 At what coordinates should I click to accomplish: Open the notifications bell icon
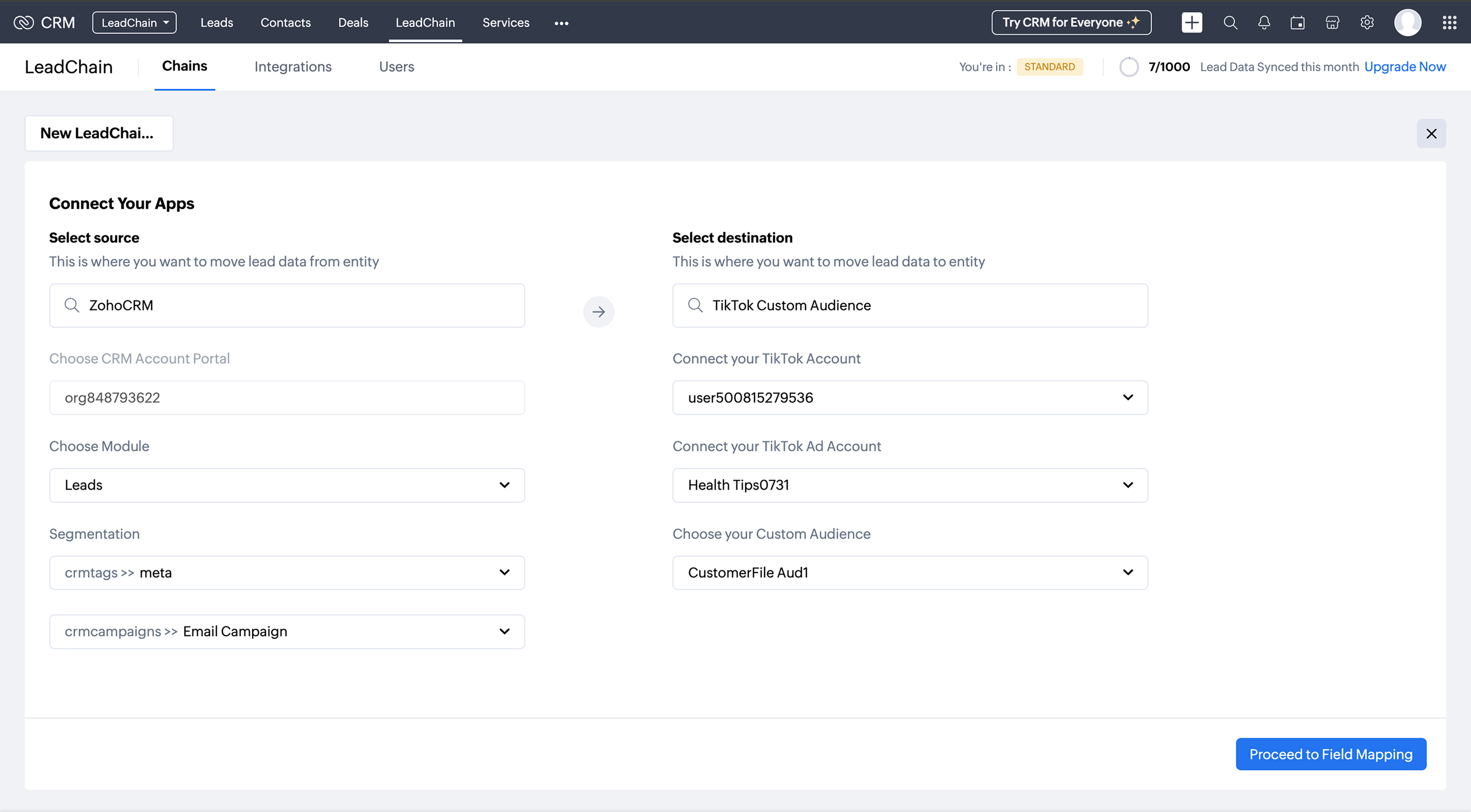pos(1264,23)
